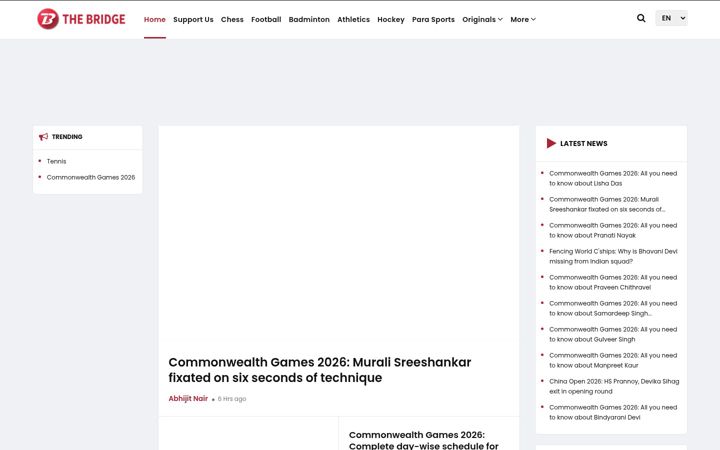Click The Bridge logo

pos(81,19)
